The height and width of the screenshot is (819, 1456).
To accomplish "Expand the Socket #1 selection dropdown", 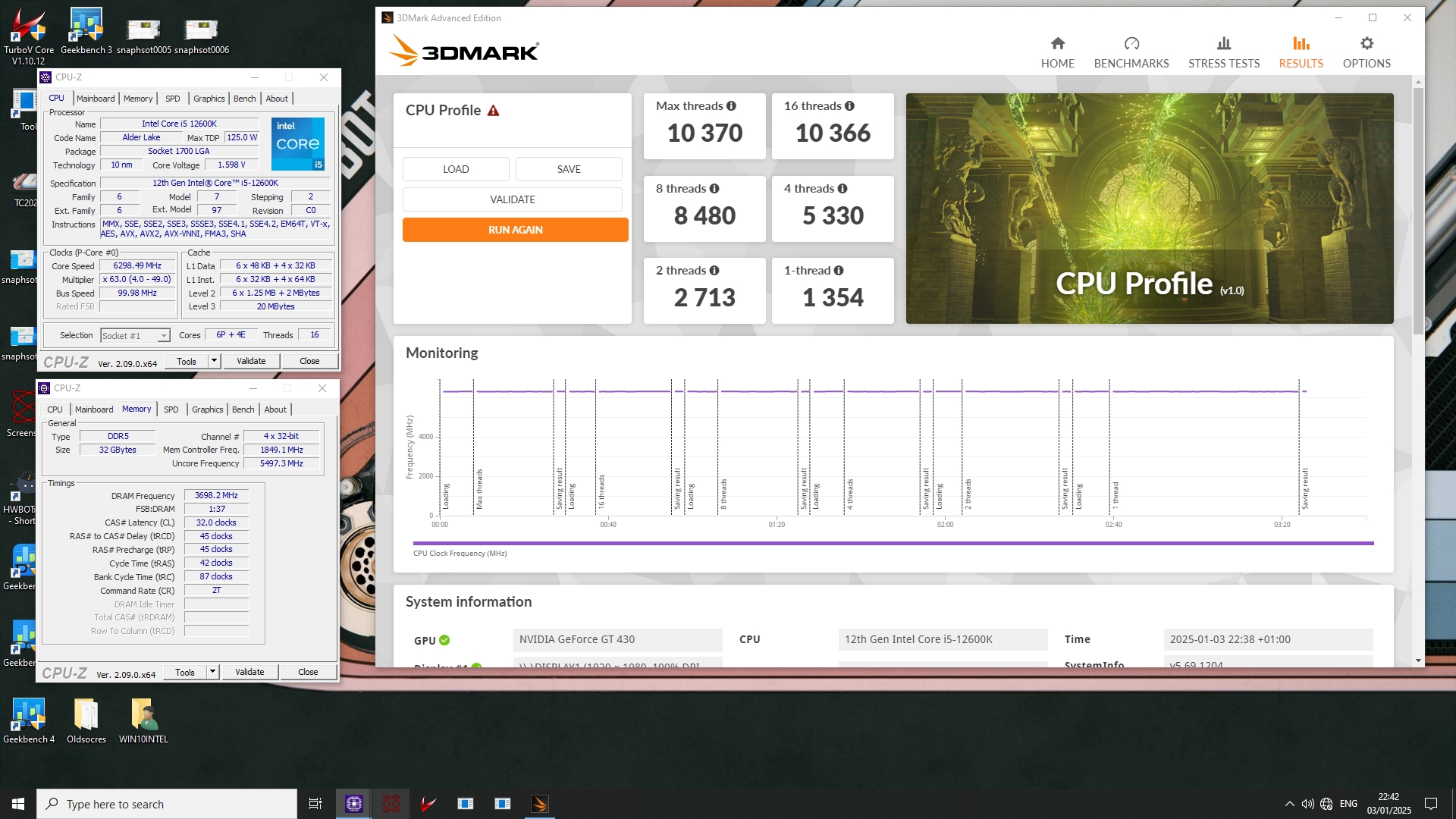I will tap(163, 336).
